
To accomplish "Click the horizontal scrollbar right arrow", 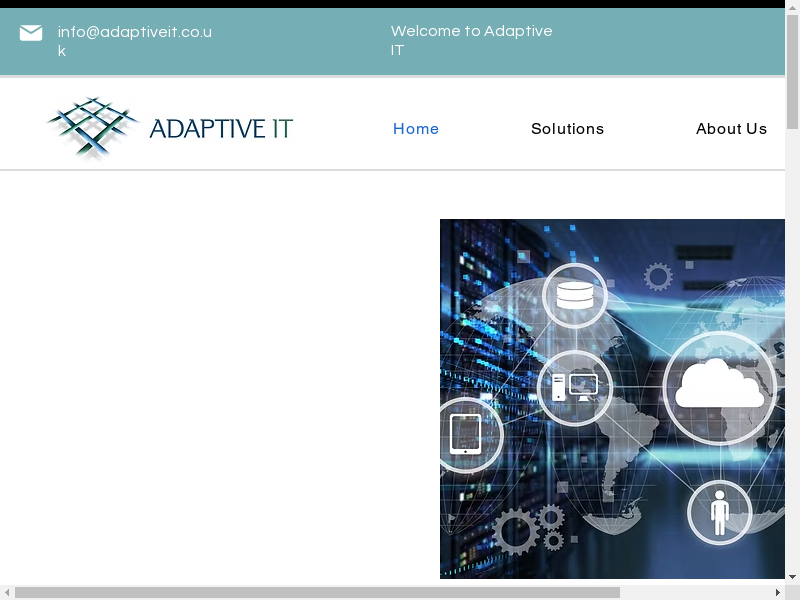I will click(778, 593).
